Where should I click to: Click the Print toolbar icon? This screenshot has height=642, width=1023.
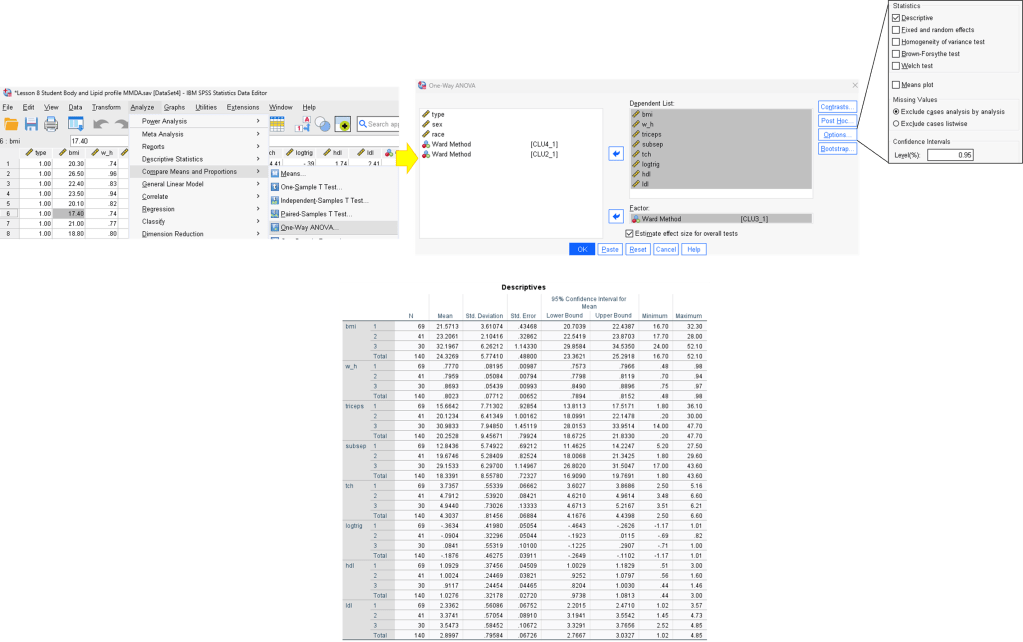click(x=50, y=124)
